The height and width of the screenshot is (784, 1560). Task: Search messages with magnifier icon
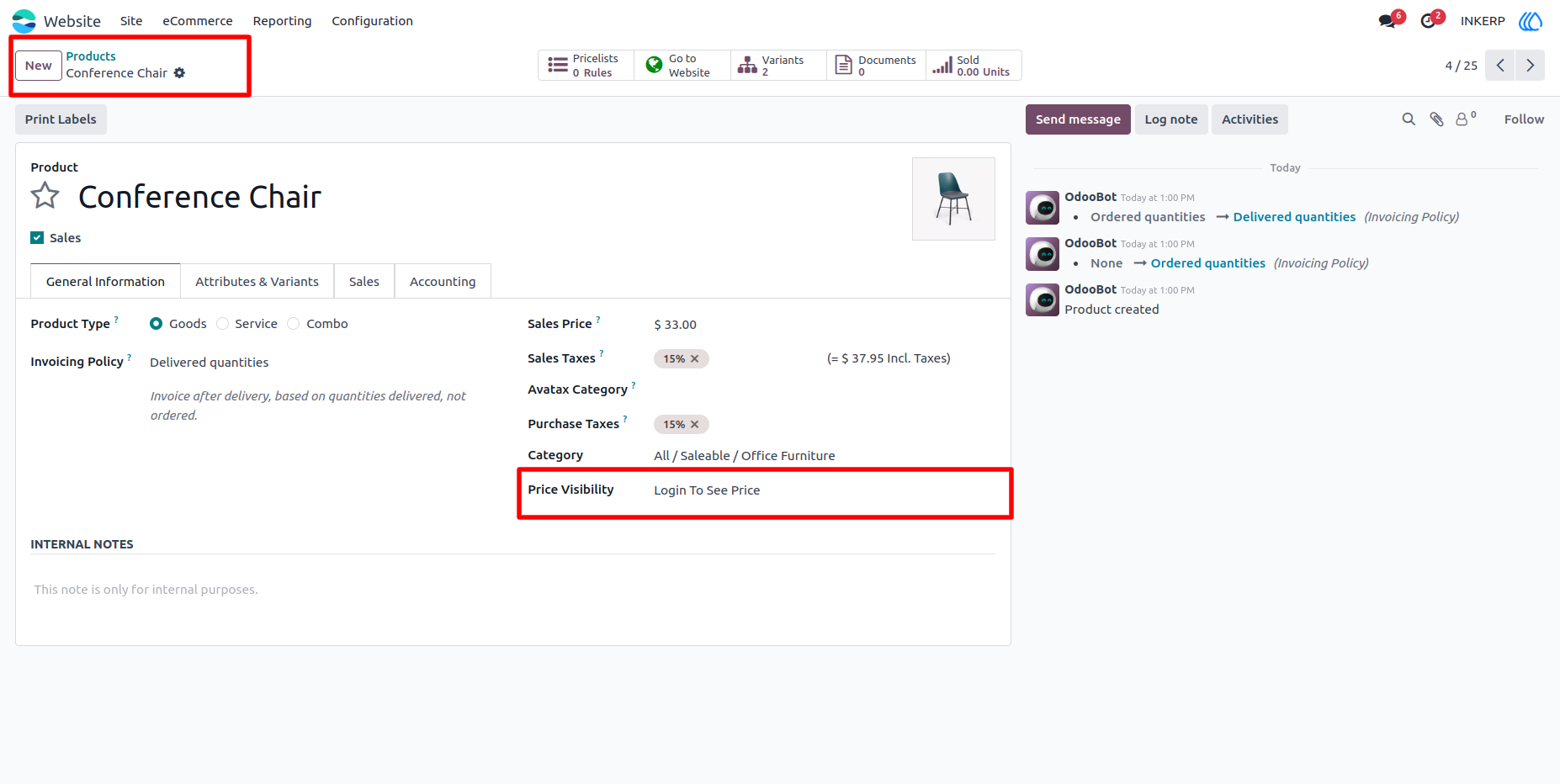1409,119
